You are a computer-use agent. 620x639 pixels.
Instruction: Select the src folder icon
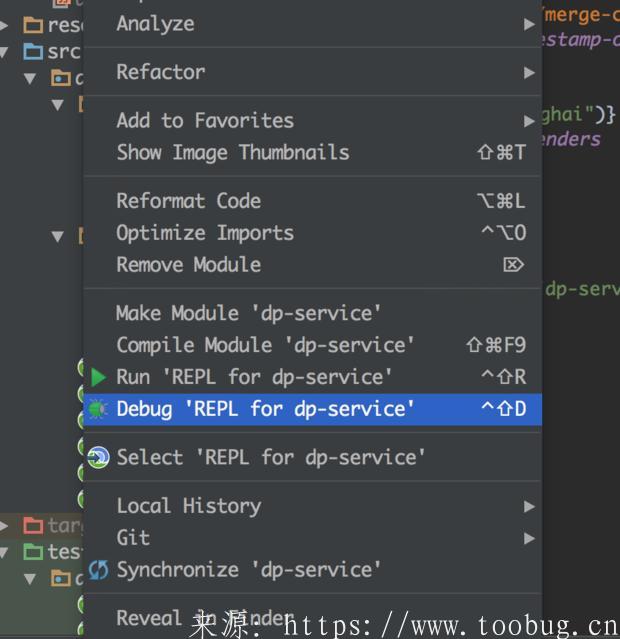tap(33, 52)
